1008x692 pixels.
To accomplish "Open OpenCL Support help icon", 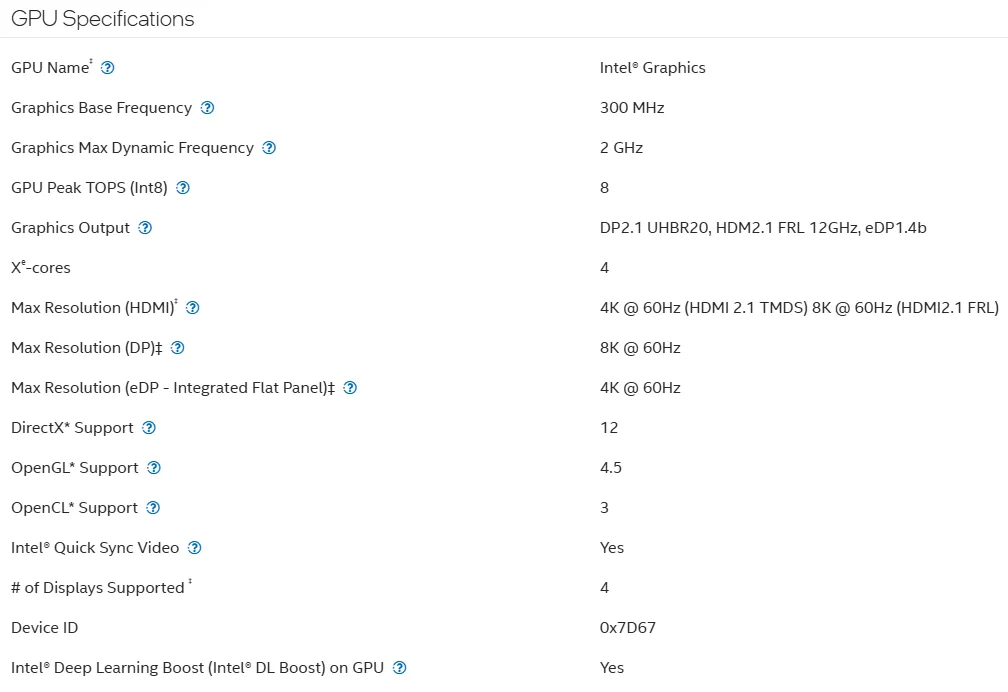I will [152, 507].
